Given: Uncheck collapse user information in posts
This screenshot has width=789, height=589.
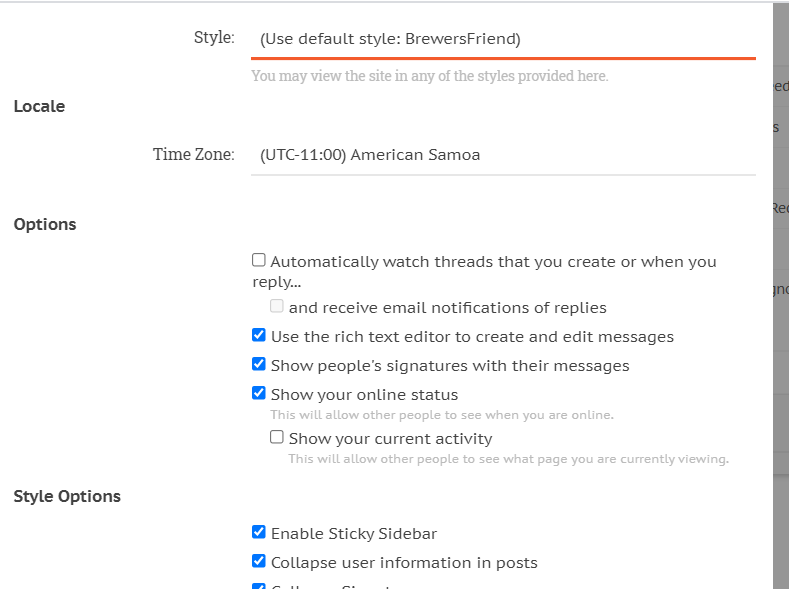Looking at the screenshot, I should (259, 562).
